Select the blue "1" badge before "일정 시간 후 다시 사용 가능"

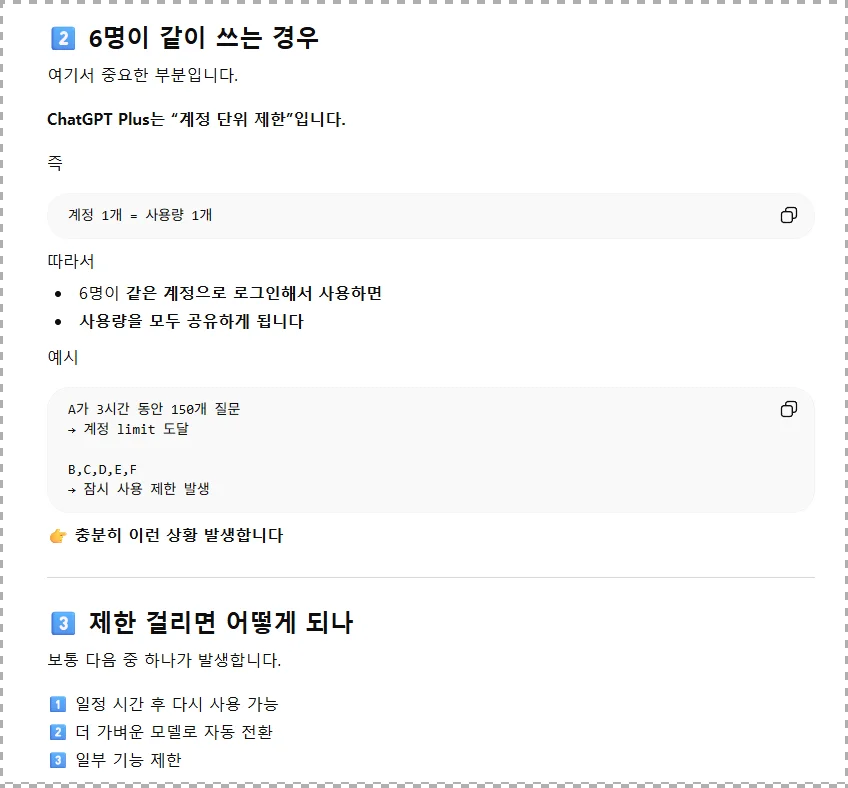coord(58,703)
